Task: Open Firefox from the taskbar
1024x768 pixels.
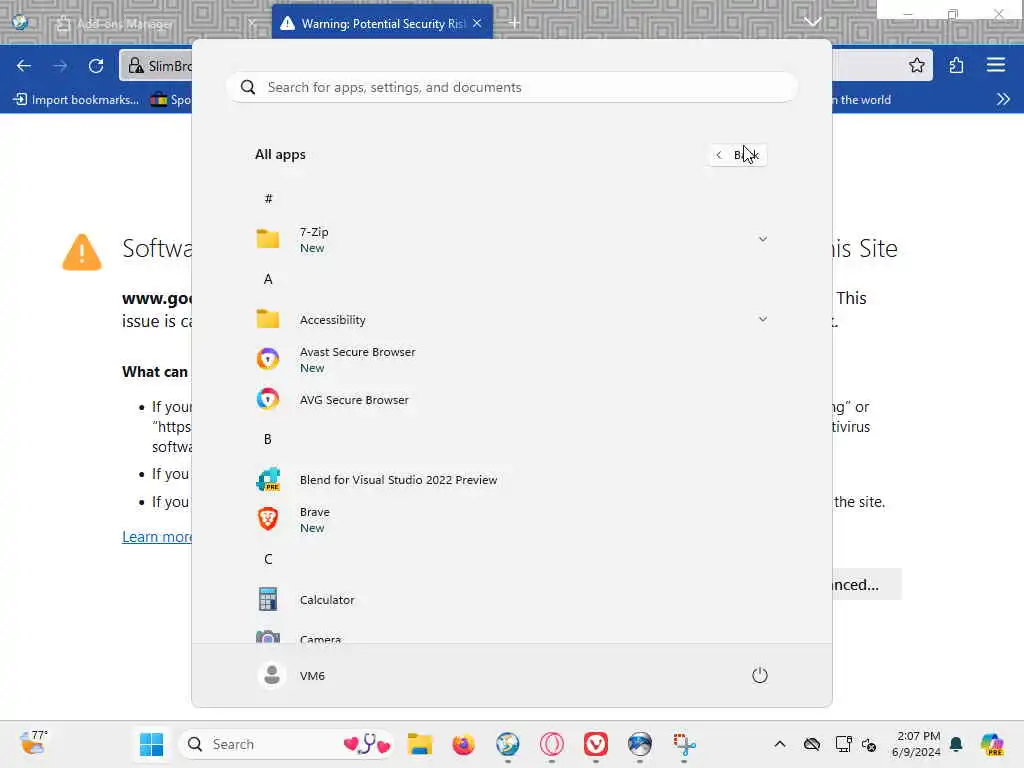Action: coord(463,744)
